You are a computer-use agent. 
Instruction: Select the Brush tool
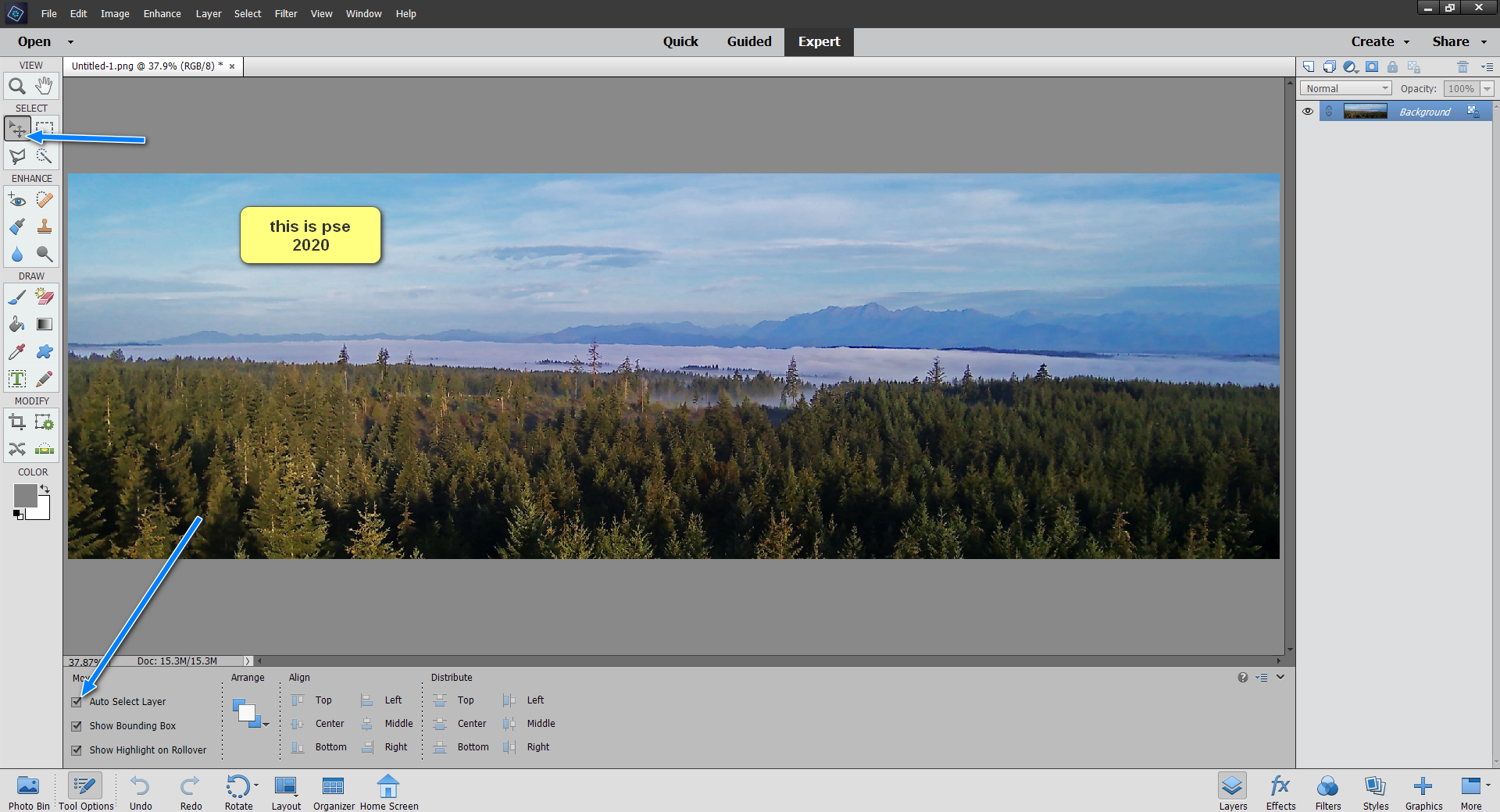[x=16, y=297]
